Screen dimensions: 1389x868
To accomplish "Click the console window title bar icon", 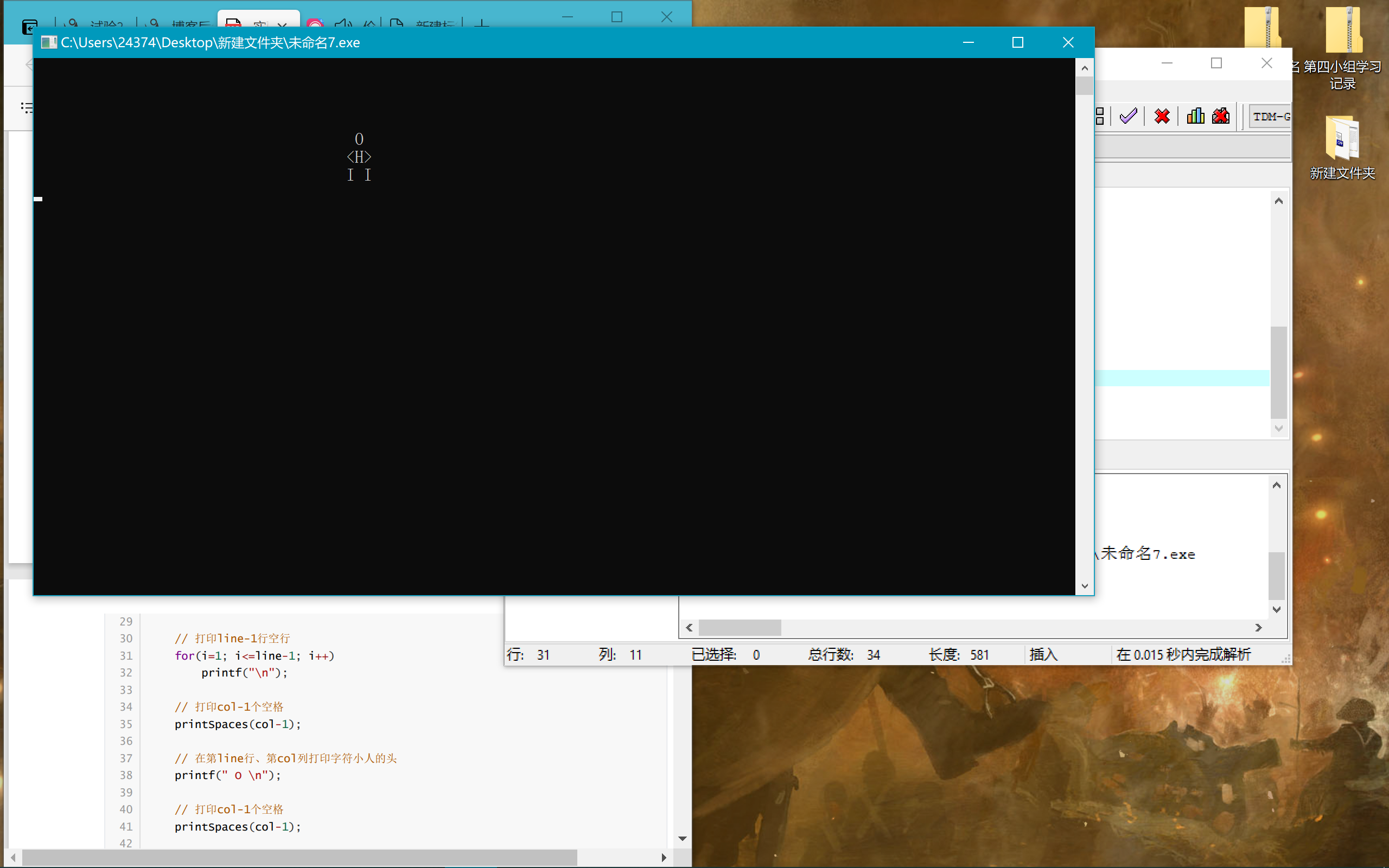I will 49,42.
